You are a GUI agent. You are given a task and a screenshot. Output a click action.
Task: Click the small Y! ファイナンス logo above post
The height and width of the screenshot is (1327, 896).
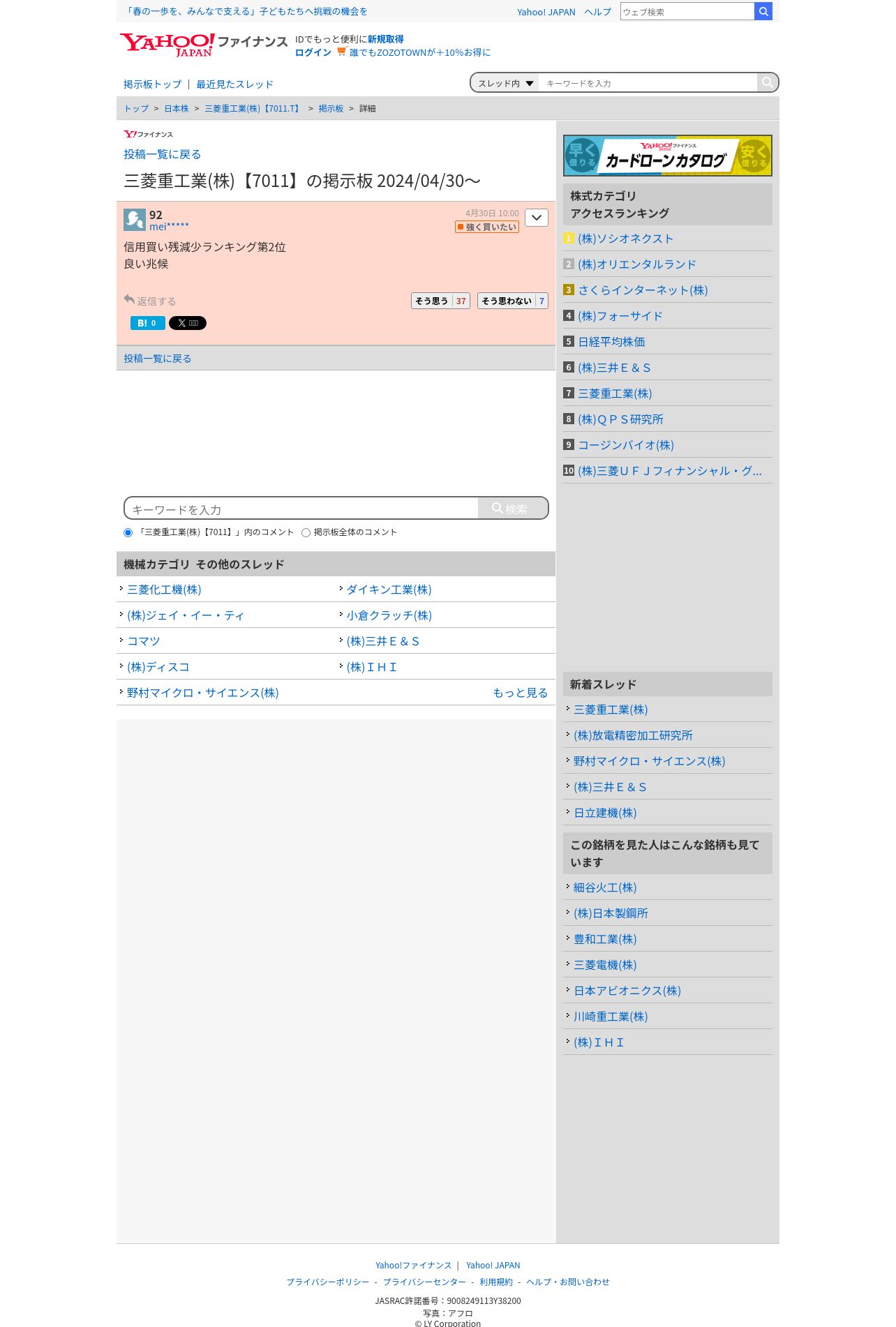pos(148,134)
